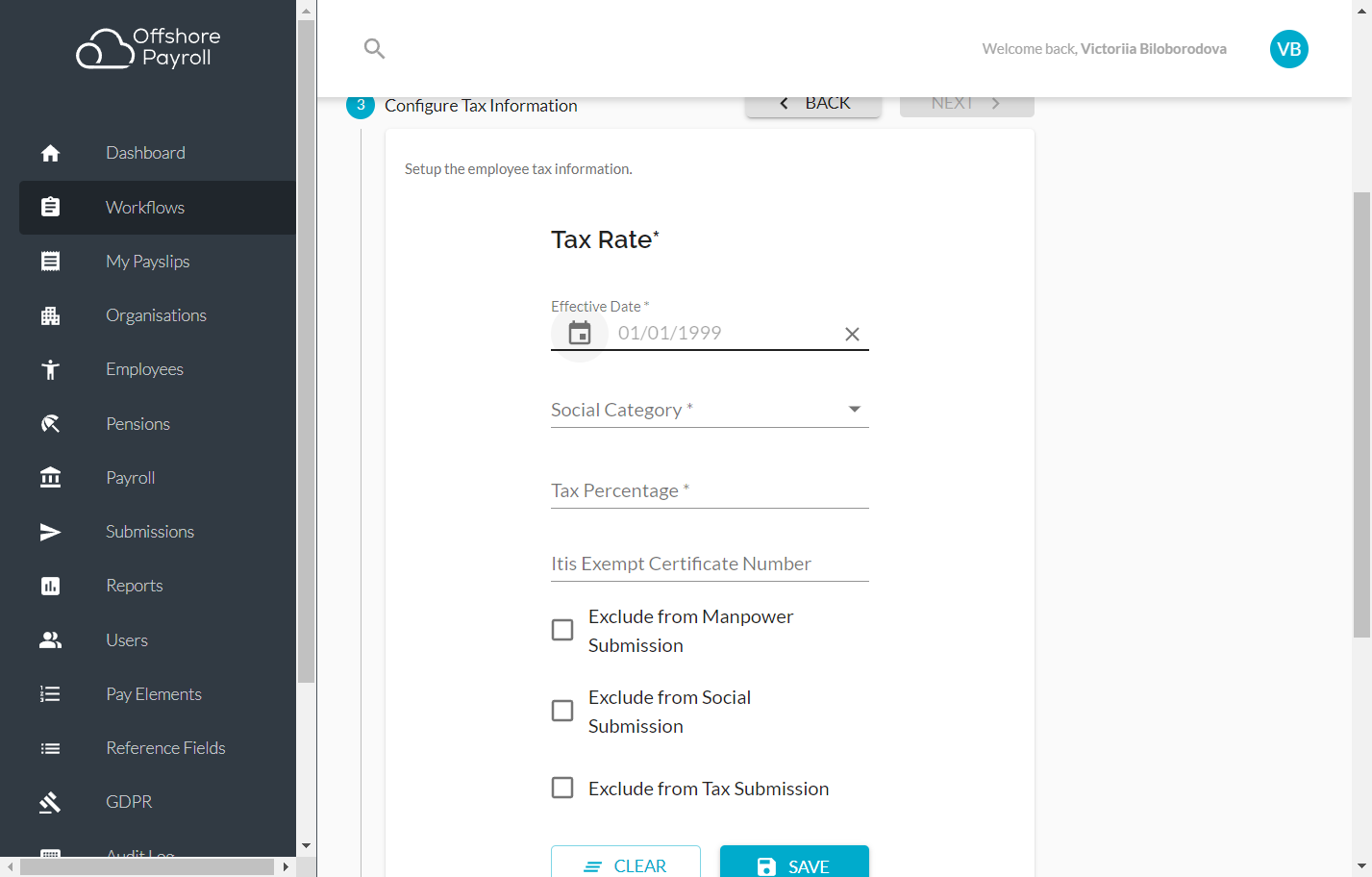Viewport: 1372px width, 877px height.
Task: Click the Offshore Payroll logo
Action: point(149,48)
